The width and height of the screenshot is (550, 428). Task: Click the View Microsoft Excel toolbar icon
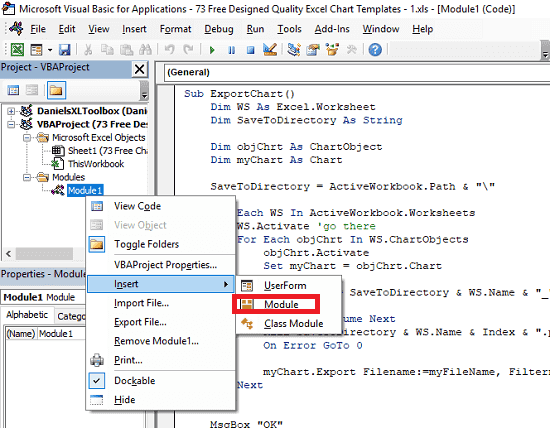(17, 50)
